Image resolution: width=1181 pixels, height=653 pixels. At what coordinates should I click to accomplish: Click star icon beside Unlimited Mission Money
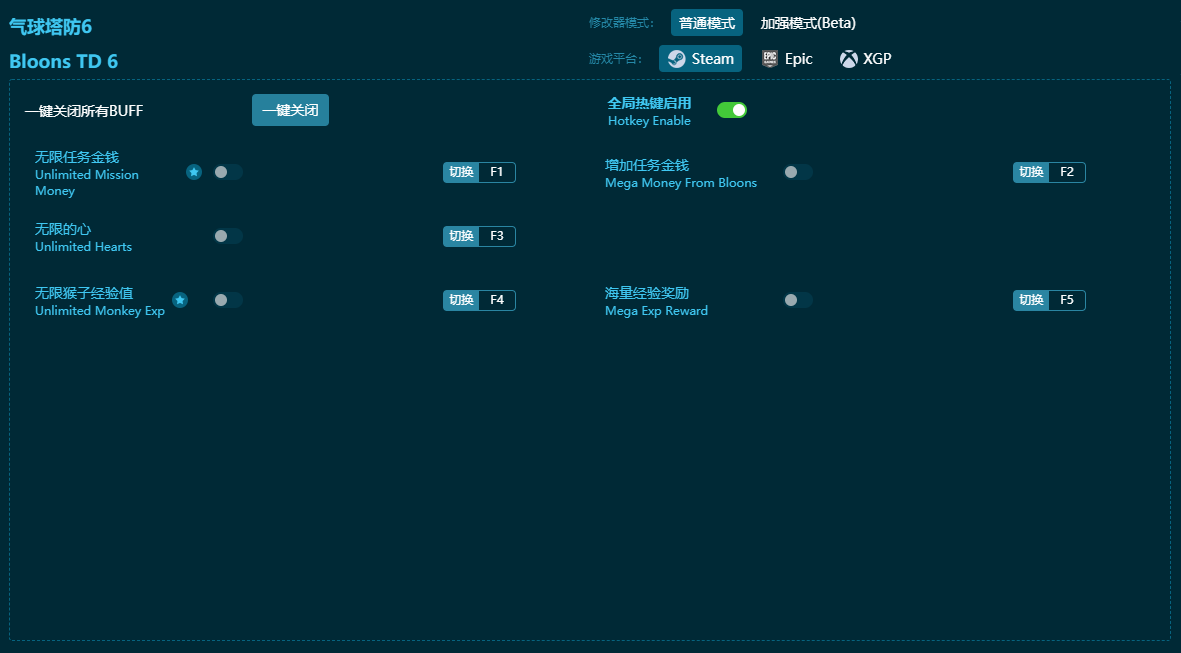click(x=194, y=172)
